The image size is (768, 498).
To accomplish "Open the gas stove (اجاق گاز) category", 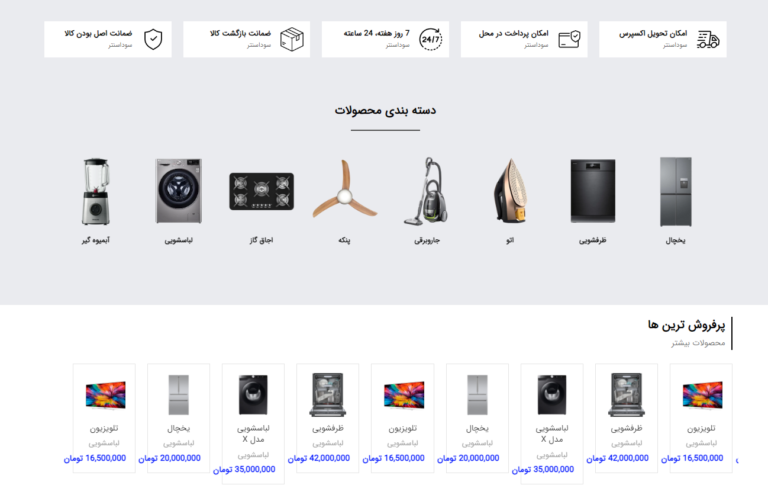I will point(262,191).
